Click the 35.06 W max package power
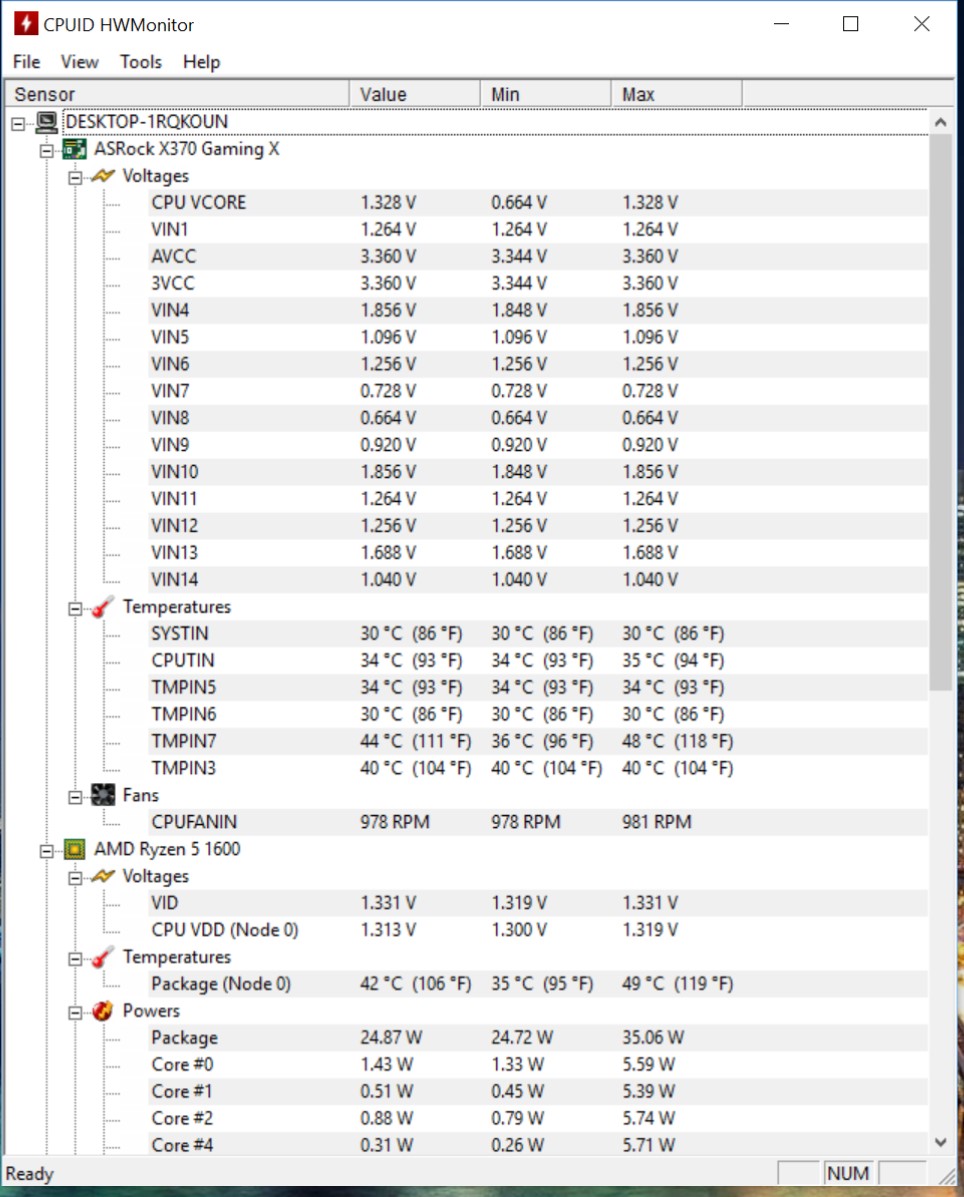964x1197 pixels. click(653, 1037)
